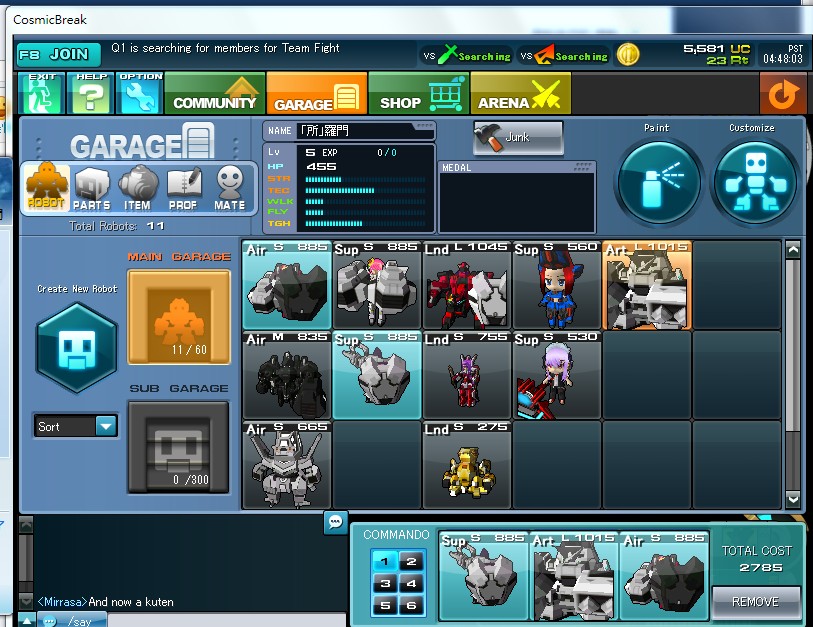Screen dimensions: 813x627
Task: Select Air S 885 robot in garage grid
Action: pos(287,285)
